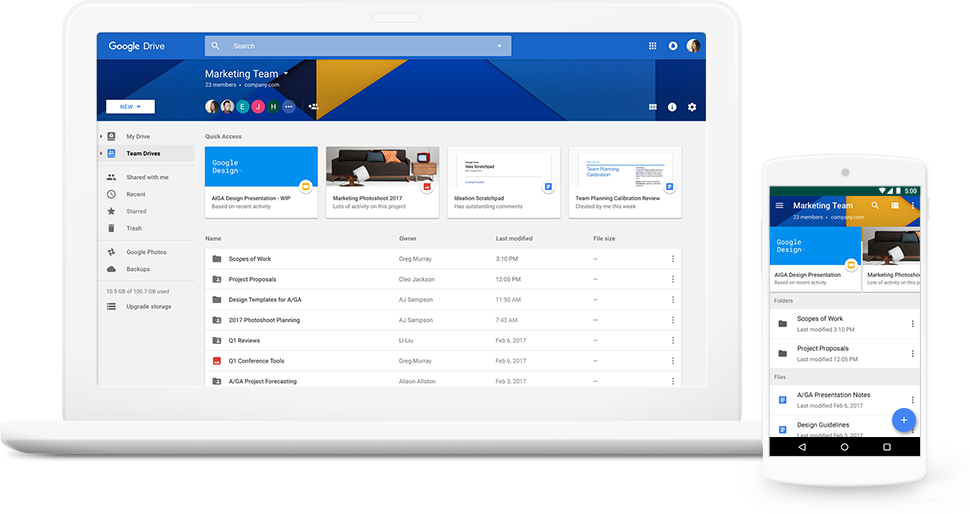This screenshot has height=514, width=970.
Task: Open Project Proposals row in desktop list
Action: pos(443,279)
